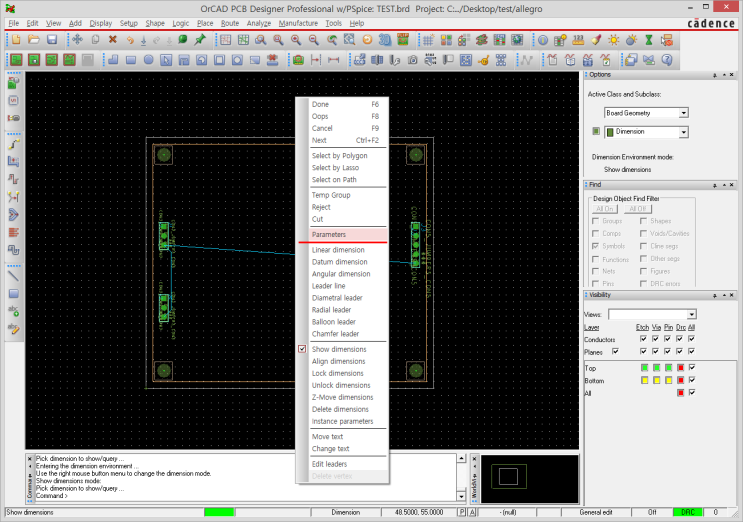This screenshot has height=522, width=743.
Task: Click the New file icon in toolbar
Action: click(14, 40)
